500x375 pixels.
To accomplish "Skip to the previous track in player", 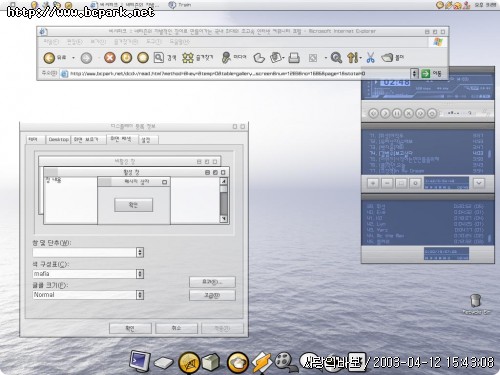I will click(373, 113).
